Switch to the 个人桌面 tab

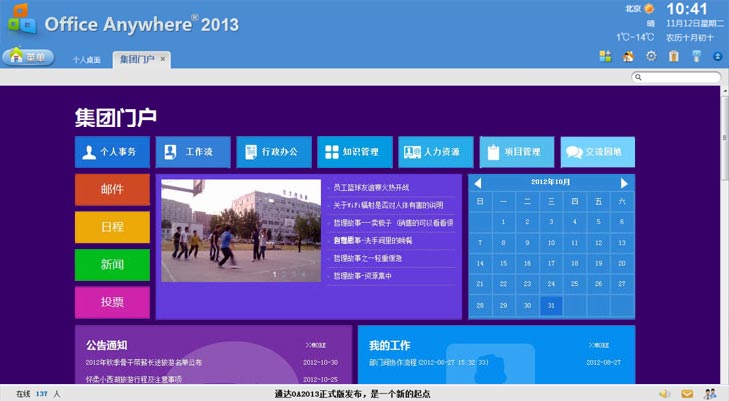(86, 59)
